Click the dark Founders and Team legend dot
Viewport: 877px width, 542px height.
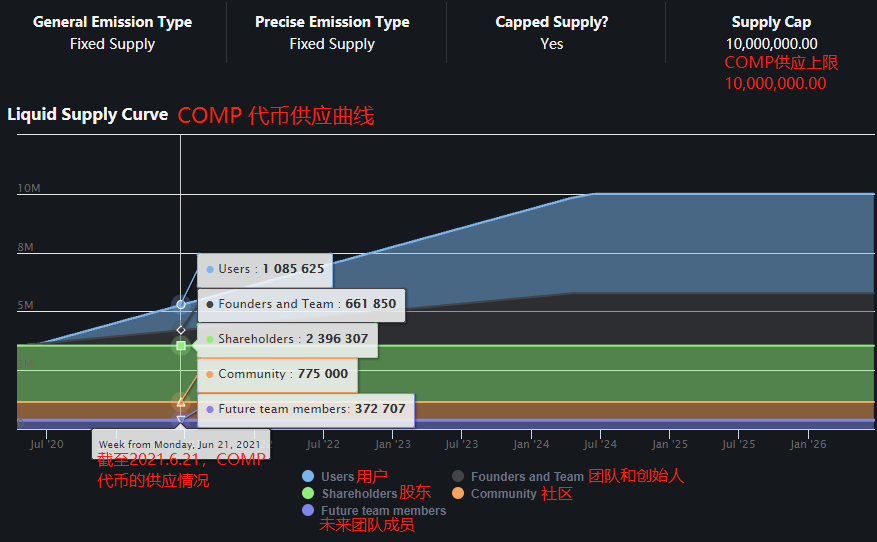(458, 477)
